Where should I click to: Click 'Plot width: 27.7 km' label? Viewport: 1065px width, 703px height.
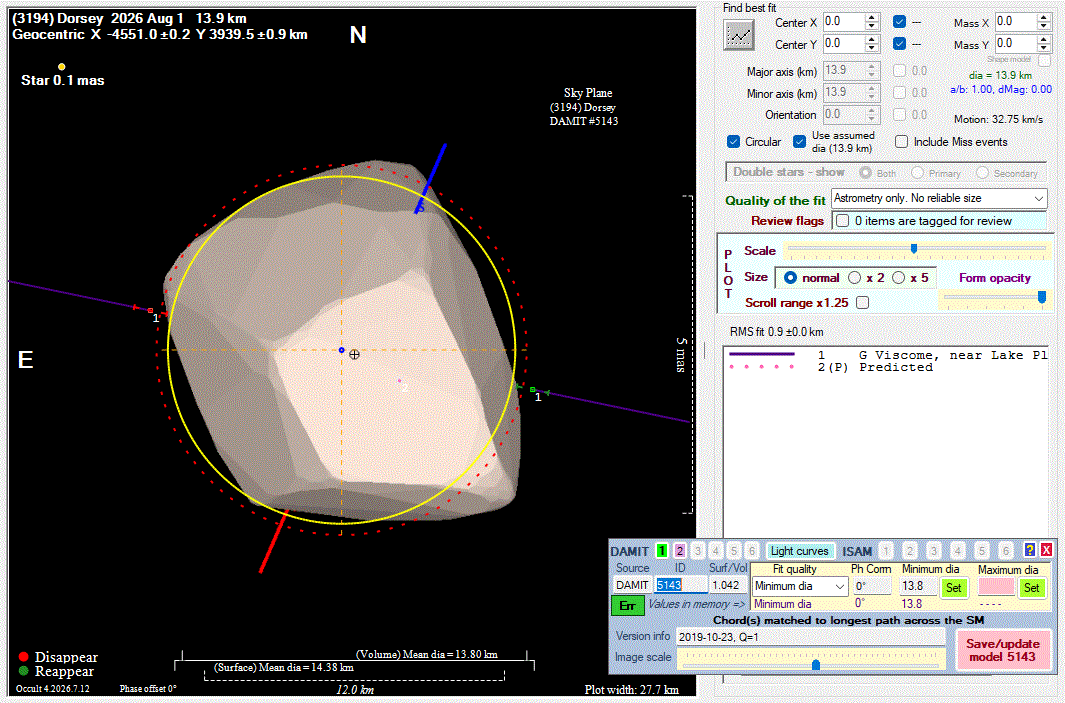point(632,689)
